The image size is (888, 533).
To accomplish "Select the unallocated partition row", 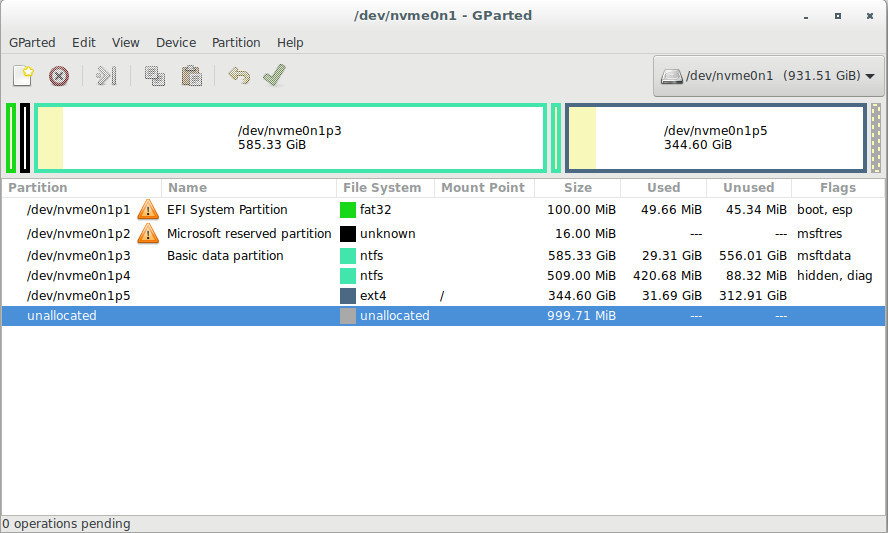I will (443, 315).
